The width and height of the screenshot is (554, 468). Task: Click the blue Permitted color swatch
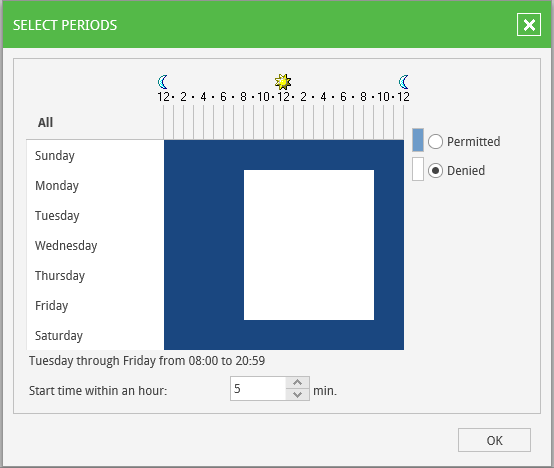pos(418,140)
